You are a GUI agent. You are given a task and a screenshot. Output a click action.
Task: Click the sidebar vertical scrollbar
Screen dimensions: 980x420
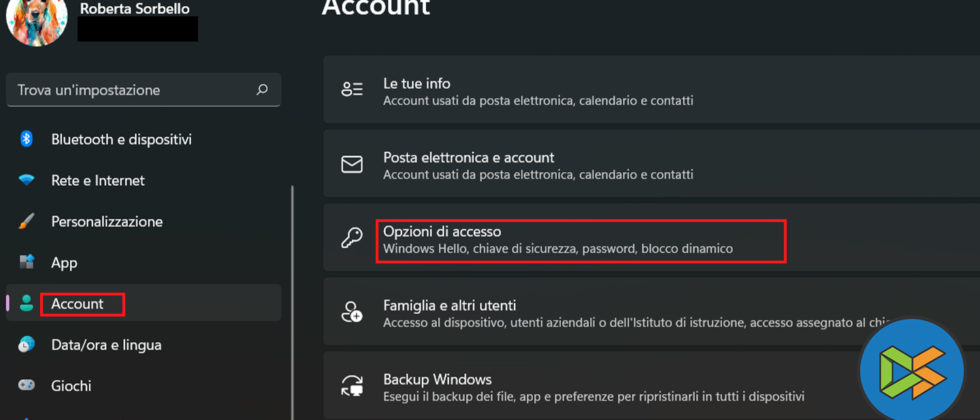[x=292, y=300]
